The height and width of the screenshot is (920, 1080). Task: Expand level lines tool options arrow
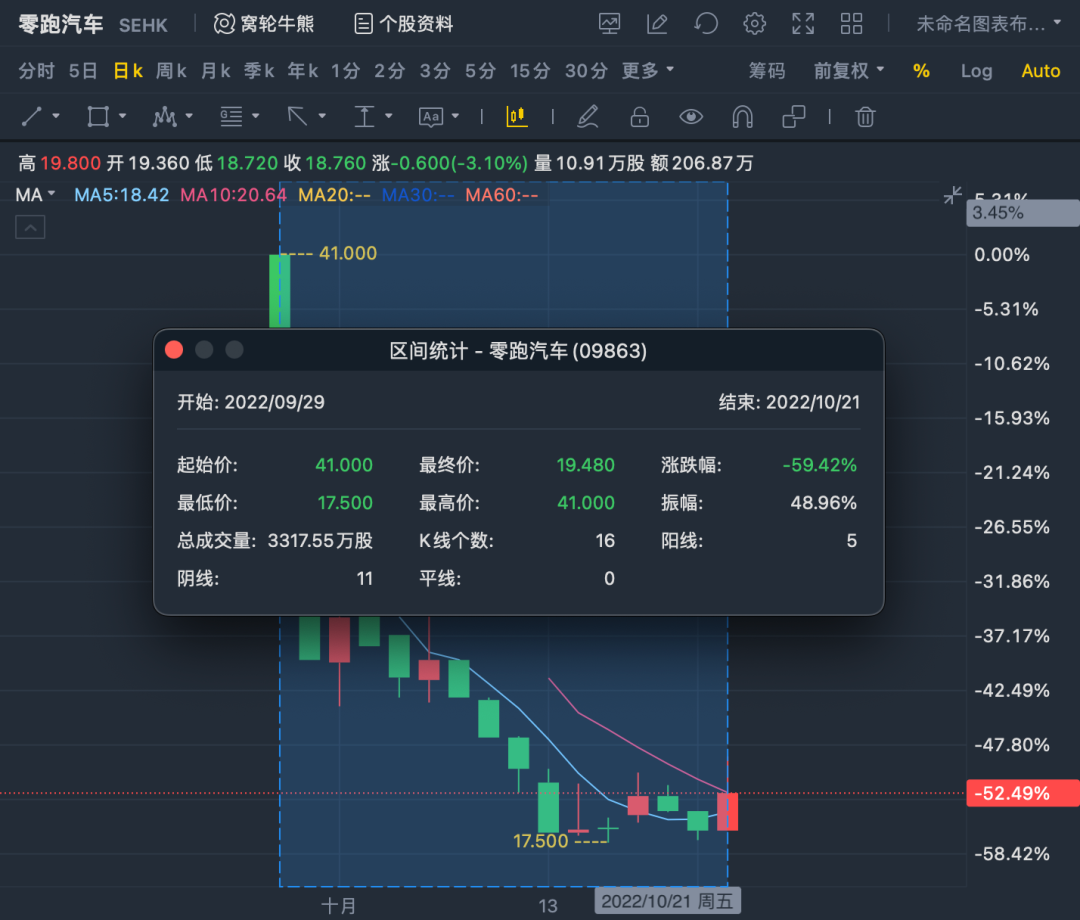[x=256, y=116]
